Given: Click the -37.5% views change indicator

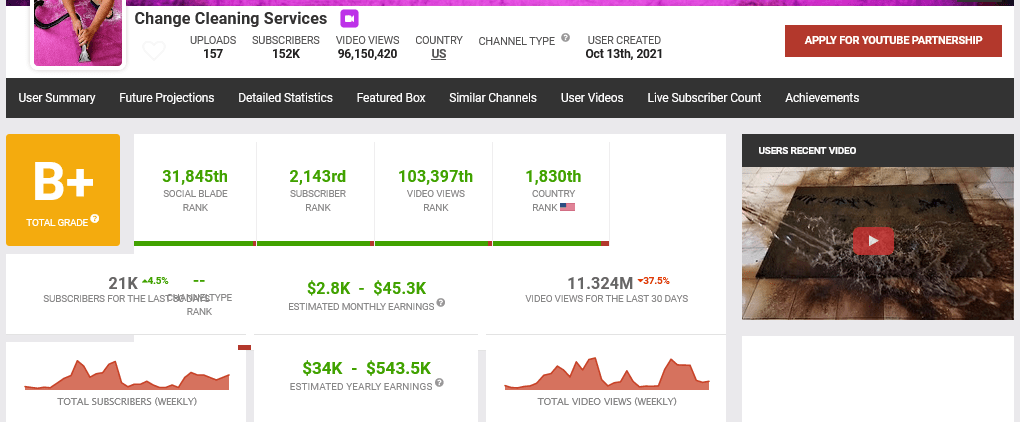Looking at the screenshot, I should [653, 281].
